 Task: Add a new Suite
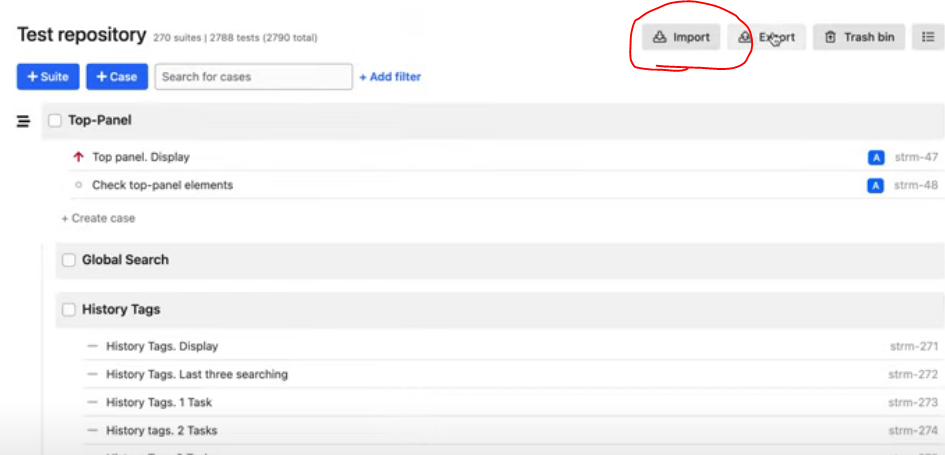click(48, 77)
